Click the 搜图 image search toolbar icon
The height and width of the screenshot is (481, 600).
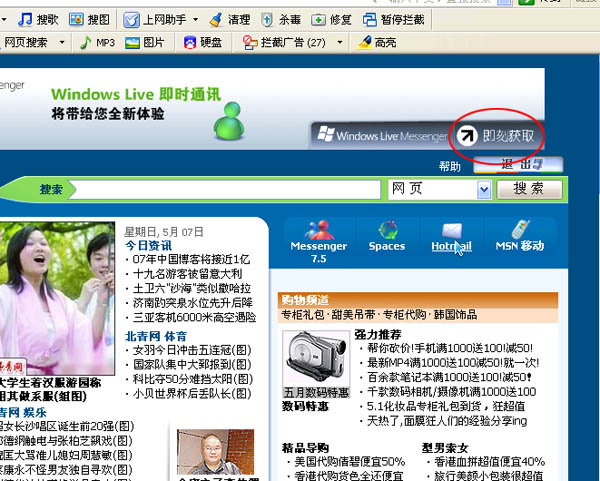[76, 19]
